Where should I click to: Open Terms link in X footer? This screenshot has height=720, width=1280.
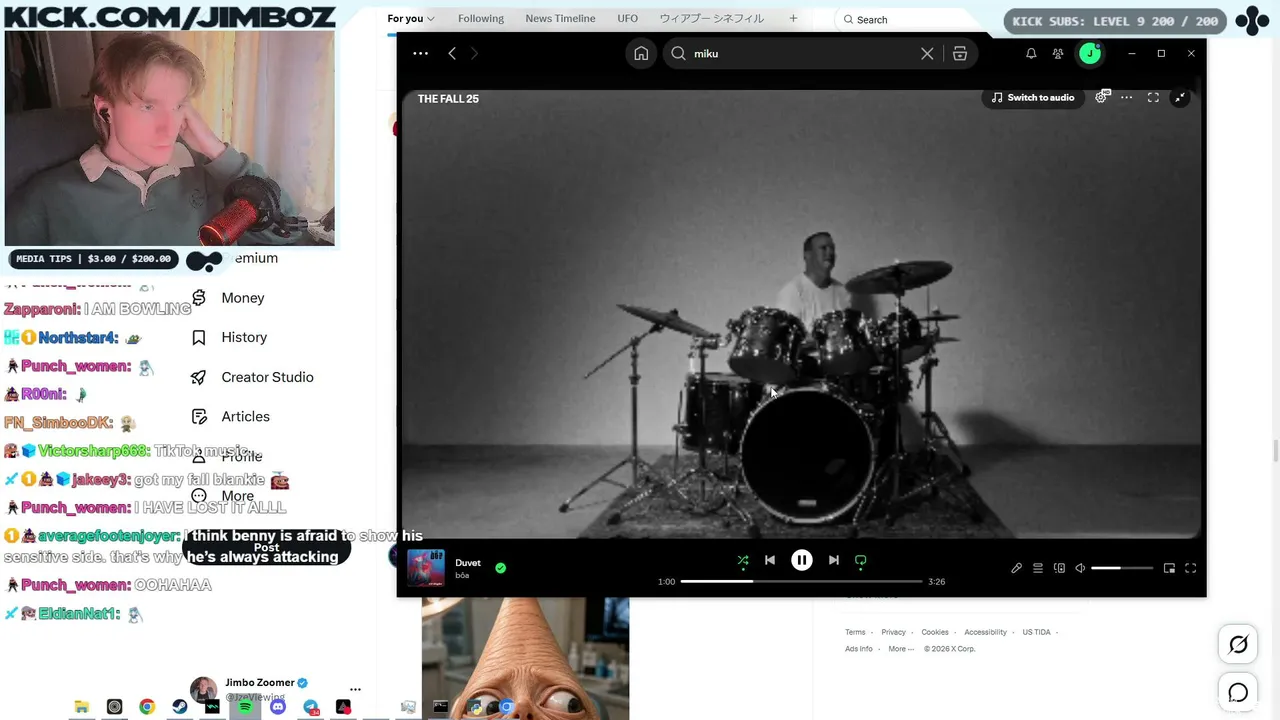coord(855,632)
